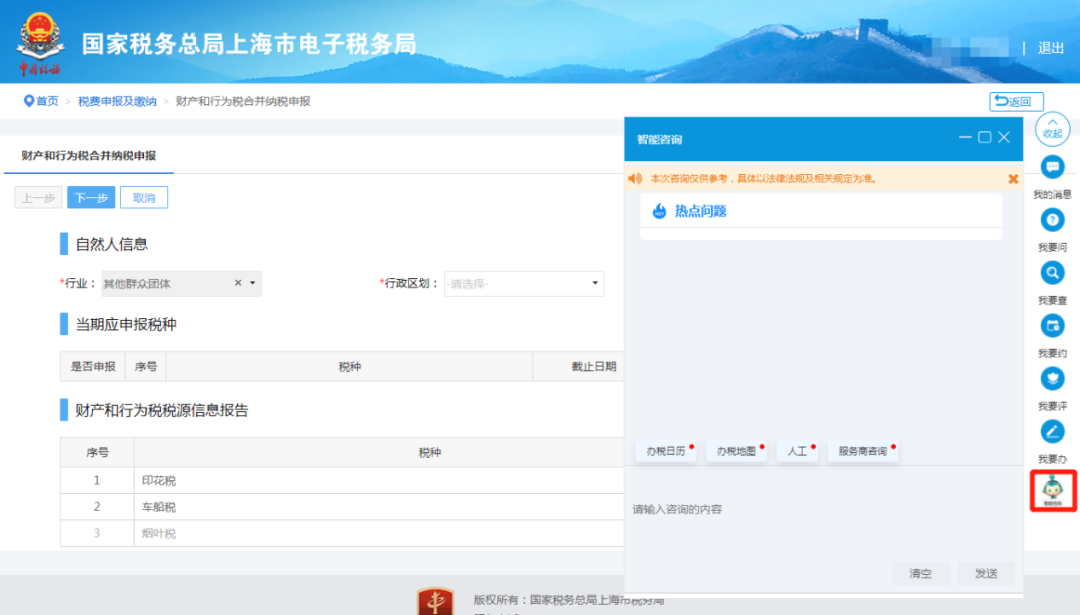Switch to 财产和行为税合并纳税申报 tab

tap(89, 156)
